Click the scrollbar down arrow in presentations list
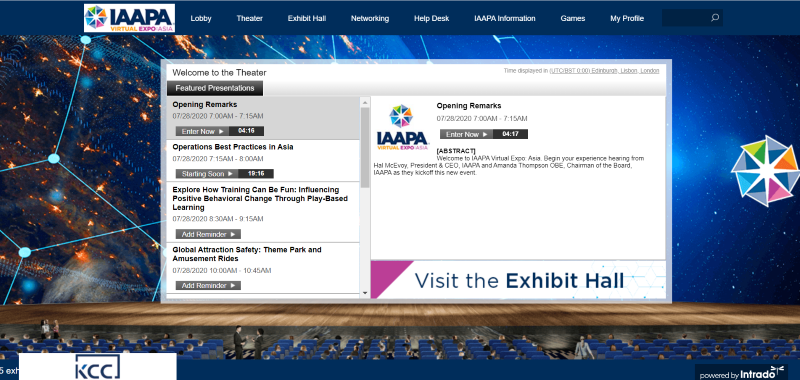Viewport: 800px width, 380px height. [365, 293]
